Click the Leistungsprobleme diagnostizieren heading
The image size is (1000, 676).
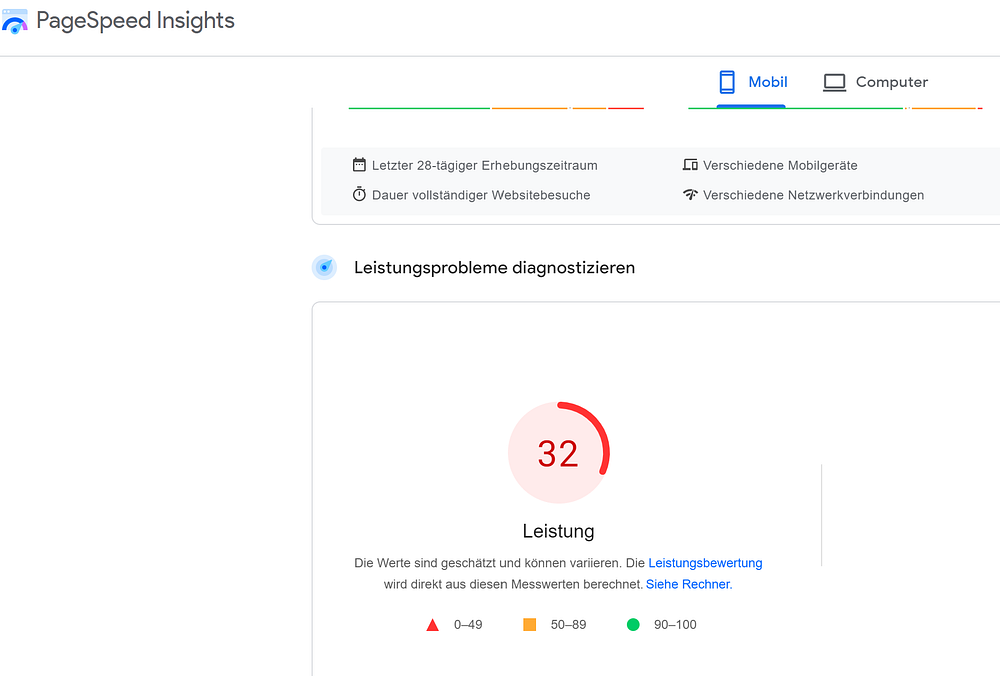(x=494, y=268)
